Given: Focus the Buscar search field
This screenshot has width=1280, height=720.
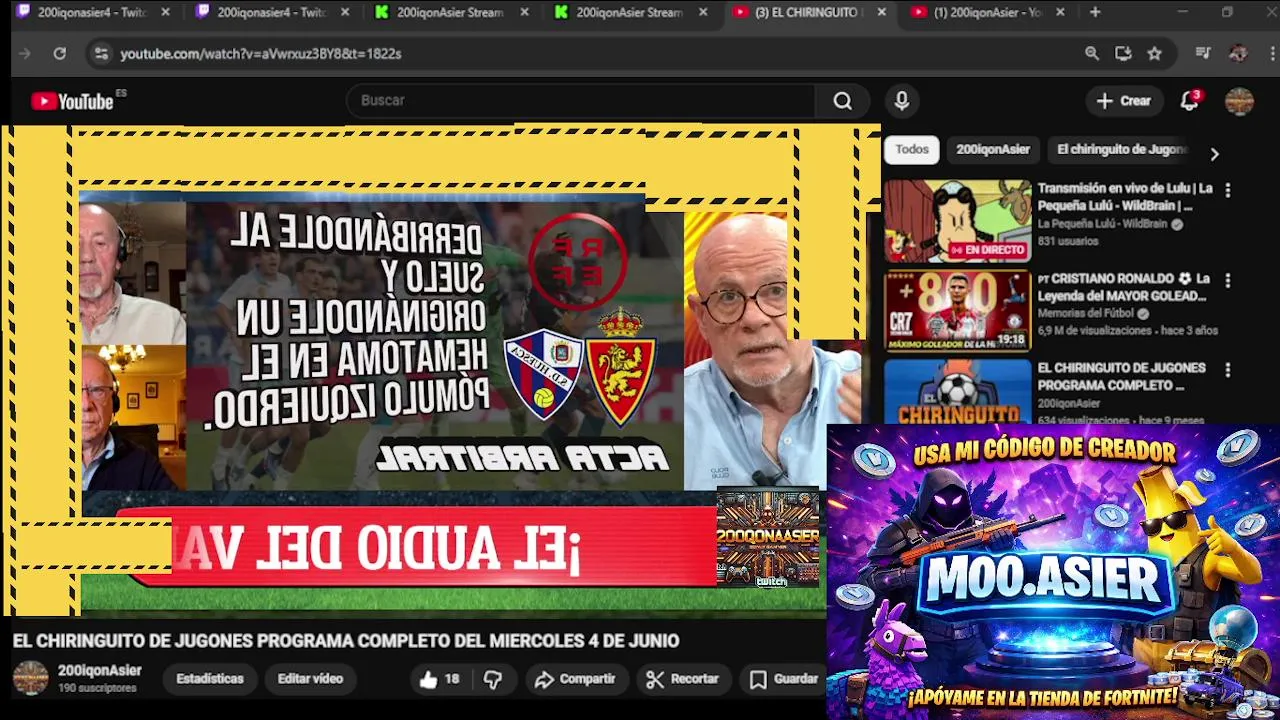Looking at the screenshot, I should (581, 100).
